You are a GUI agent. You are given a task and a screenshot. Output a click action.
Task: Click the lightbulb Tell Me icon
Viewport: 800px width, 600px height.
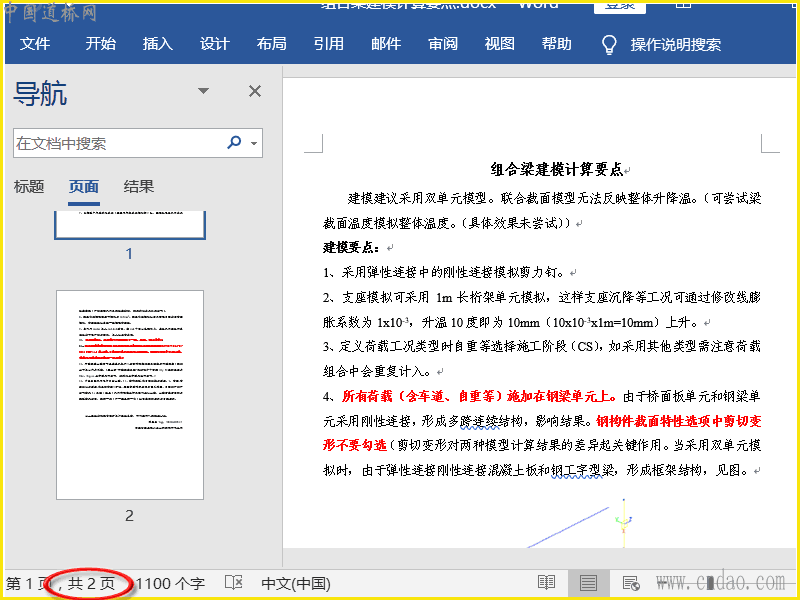(609, 45)
